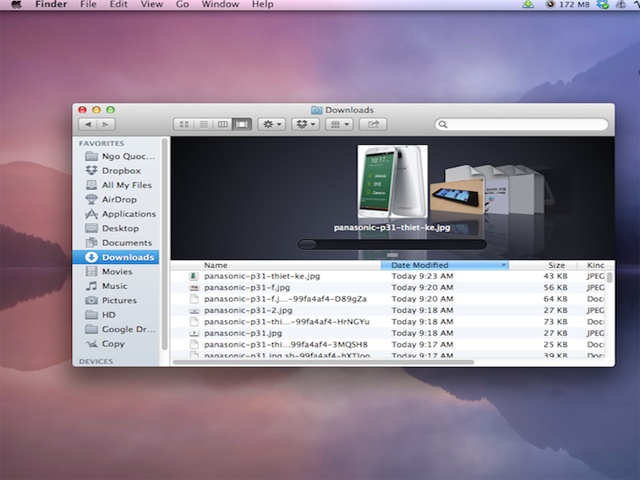Switch to column view

[x=222, y=124]
